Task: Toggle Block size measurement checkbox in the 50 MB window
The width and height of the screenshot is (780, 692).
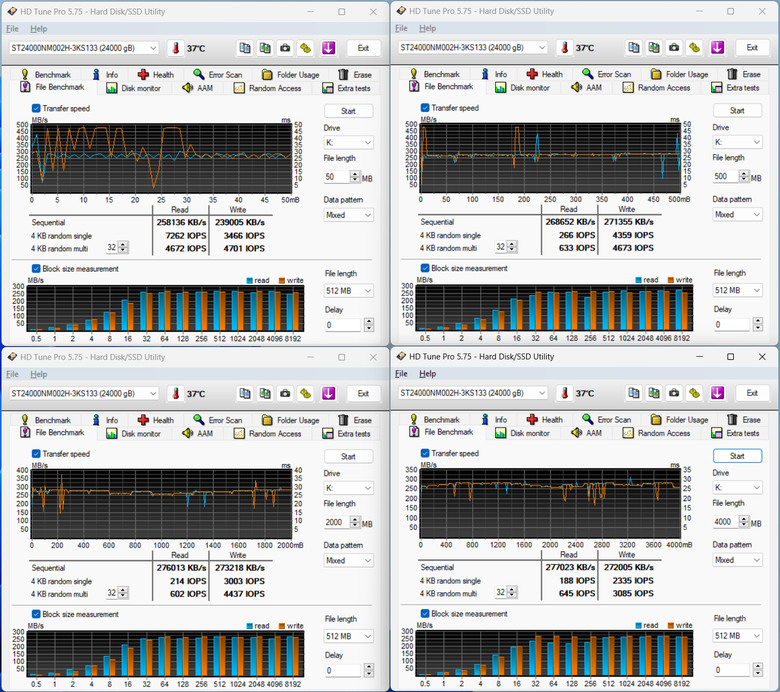Action: pos(36,269)
